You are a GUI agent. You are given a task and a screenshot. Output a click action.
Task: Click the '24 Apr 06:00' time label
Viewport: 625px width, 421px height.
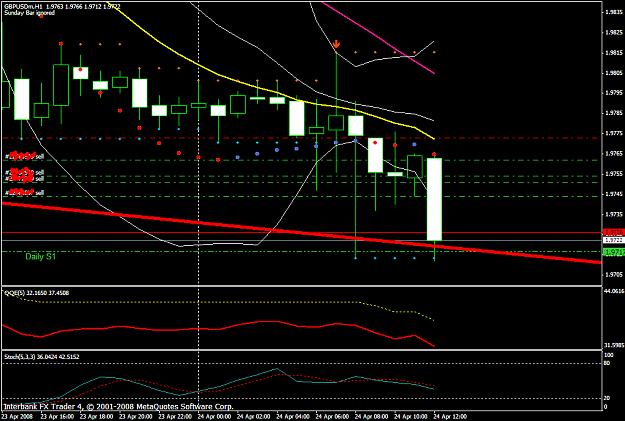pyautogui.click(x=332, y=417)
